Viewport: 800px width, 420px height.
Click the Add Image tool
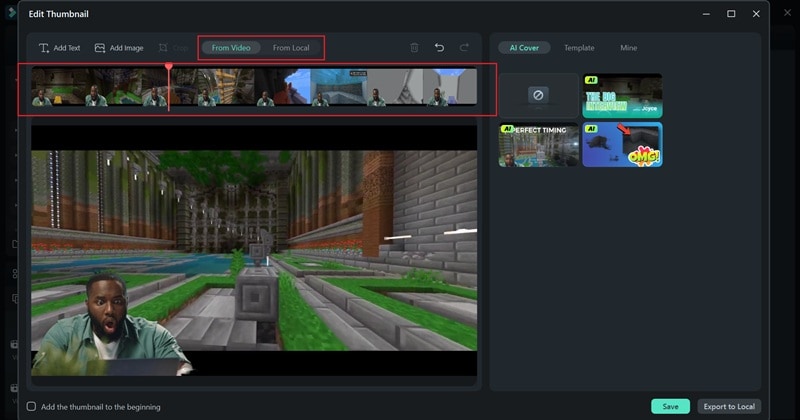(x=119, y=48)
